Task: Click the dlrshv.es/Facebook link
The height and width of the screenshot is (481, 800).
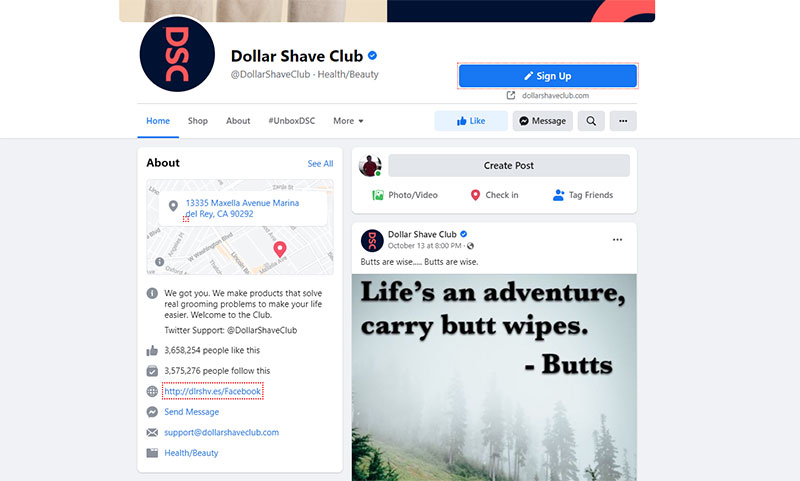Action: pos(213,391)
